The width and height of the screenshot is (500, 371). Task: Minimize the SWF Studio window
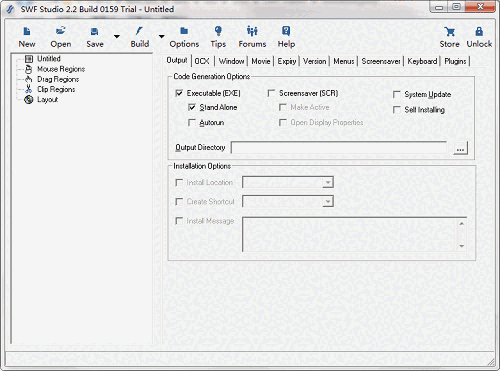439,7
